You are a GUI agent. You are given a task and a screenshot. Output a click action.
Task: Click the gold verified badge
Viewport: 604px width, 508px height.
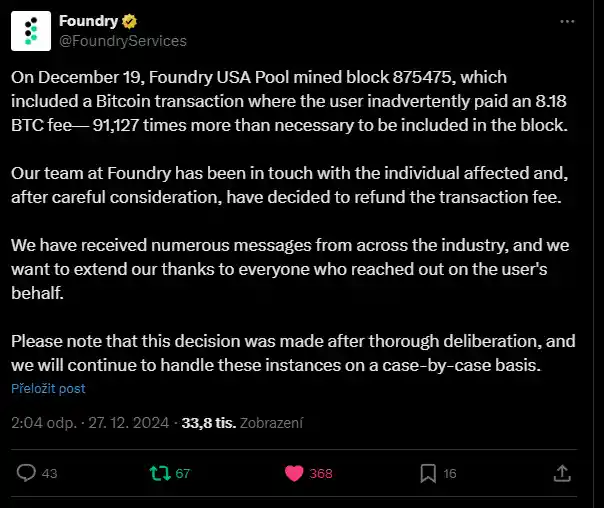tap(130, 21)
